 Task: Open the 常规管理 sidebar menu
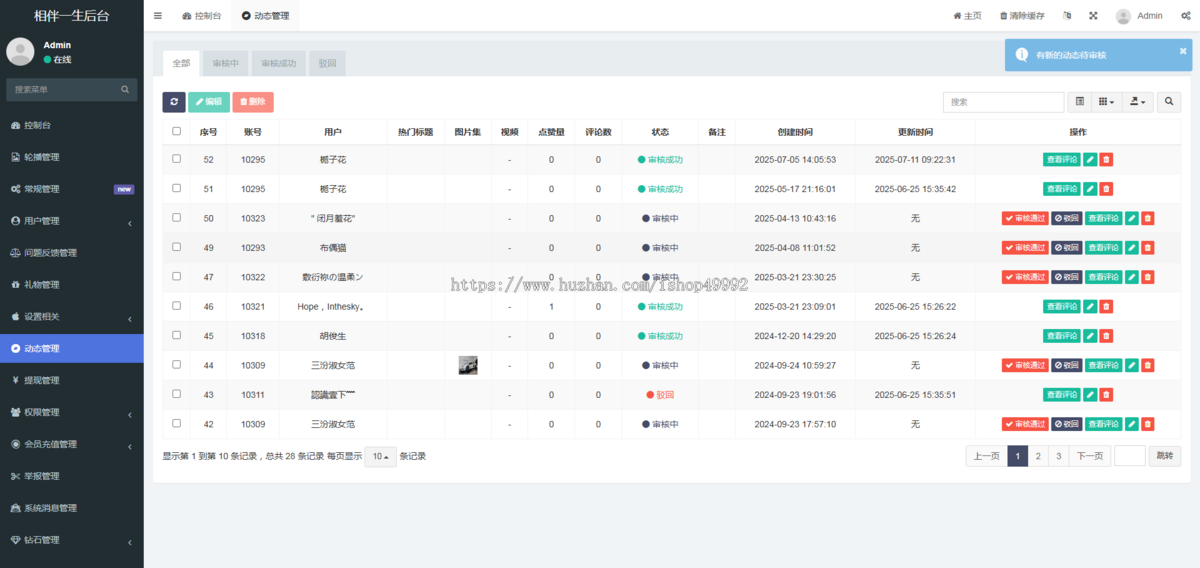tap(72, 189)
